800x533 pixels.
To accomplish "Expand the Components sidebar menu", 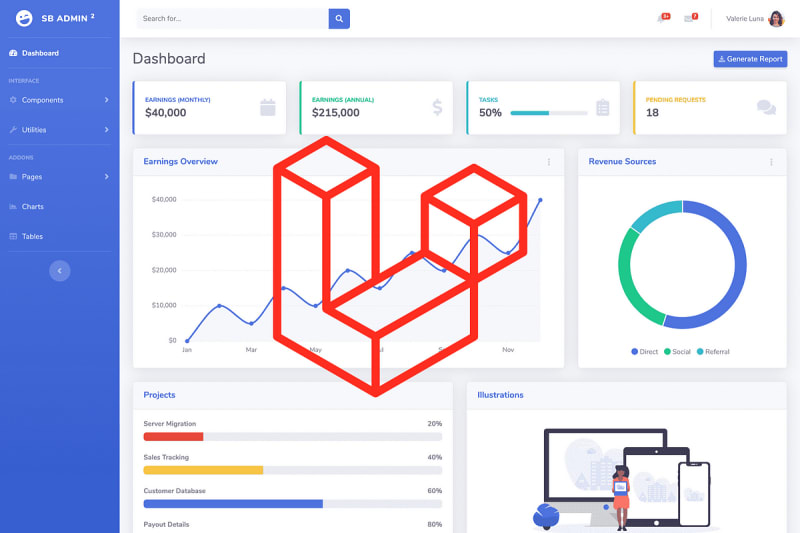I will pos(58,100).
